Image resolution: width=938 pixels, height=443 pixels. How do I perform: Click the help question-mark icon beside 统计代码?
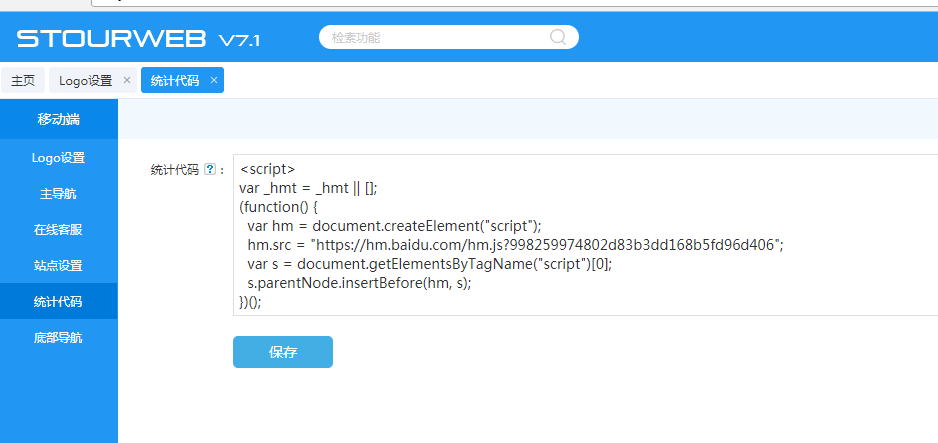pyautogui.click(x=210, y=170)
